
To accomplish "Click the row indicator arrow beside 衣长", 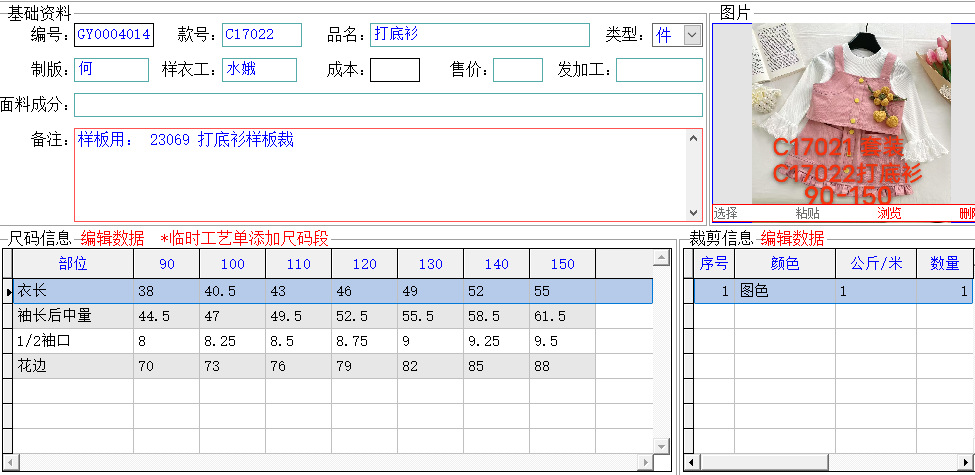I will click(x=7, y=291).
